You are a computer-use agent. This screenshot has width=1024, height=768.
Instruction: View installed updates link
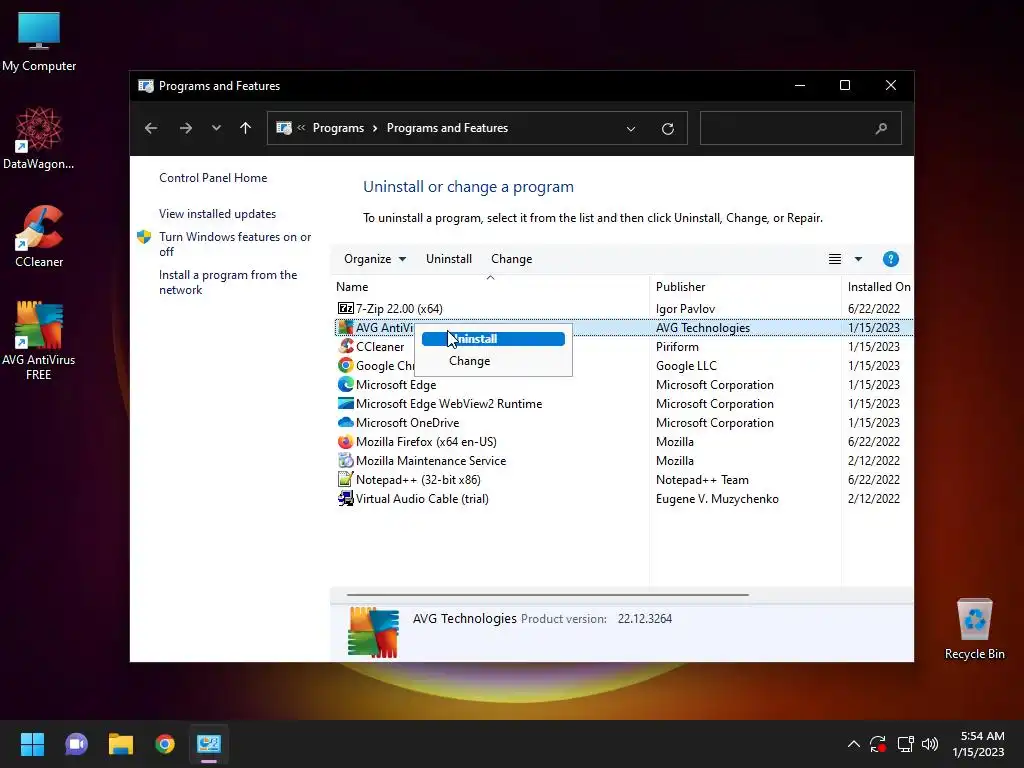217,214
